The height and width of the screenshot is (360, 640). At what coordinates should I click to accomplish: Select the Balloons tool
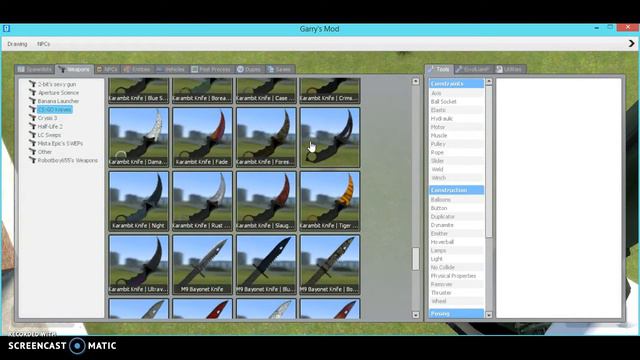click(456, 200)
